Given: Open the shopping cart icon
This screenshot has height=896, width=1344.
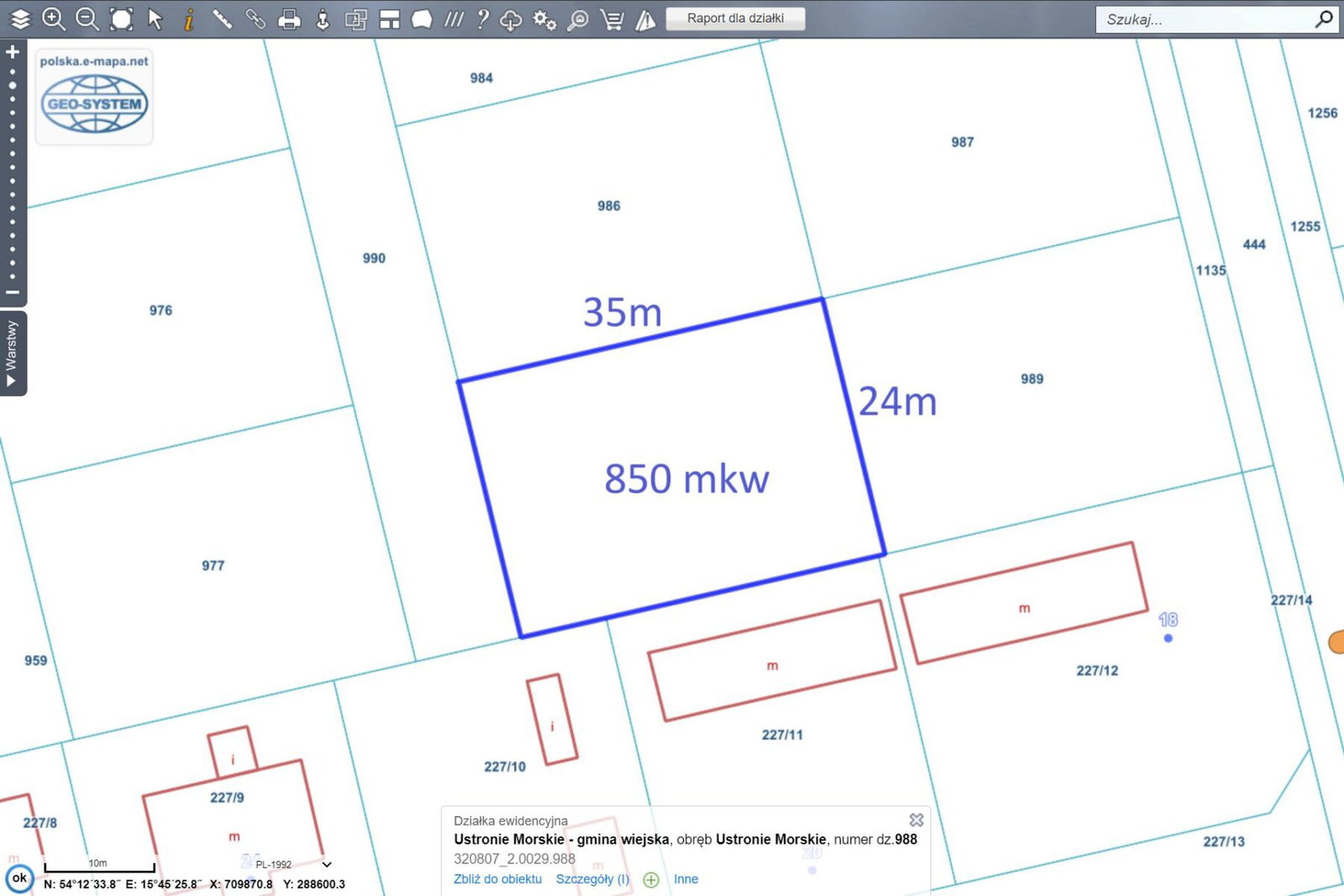Looking at the screenshot, I should 612,18.
